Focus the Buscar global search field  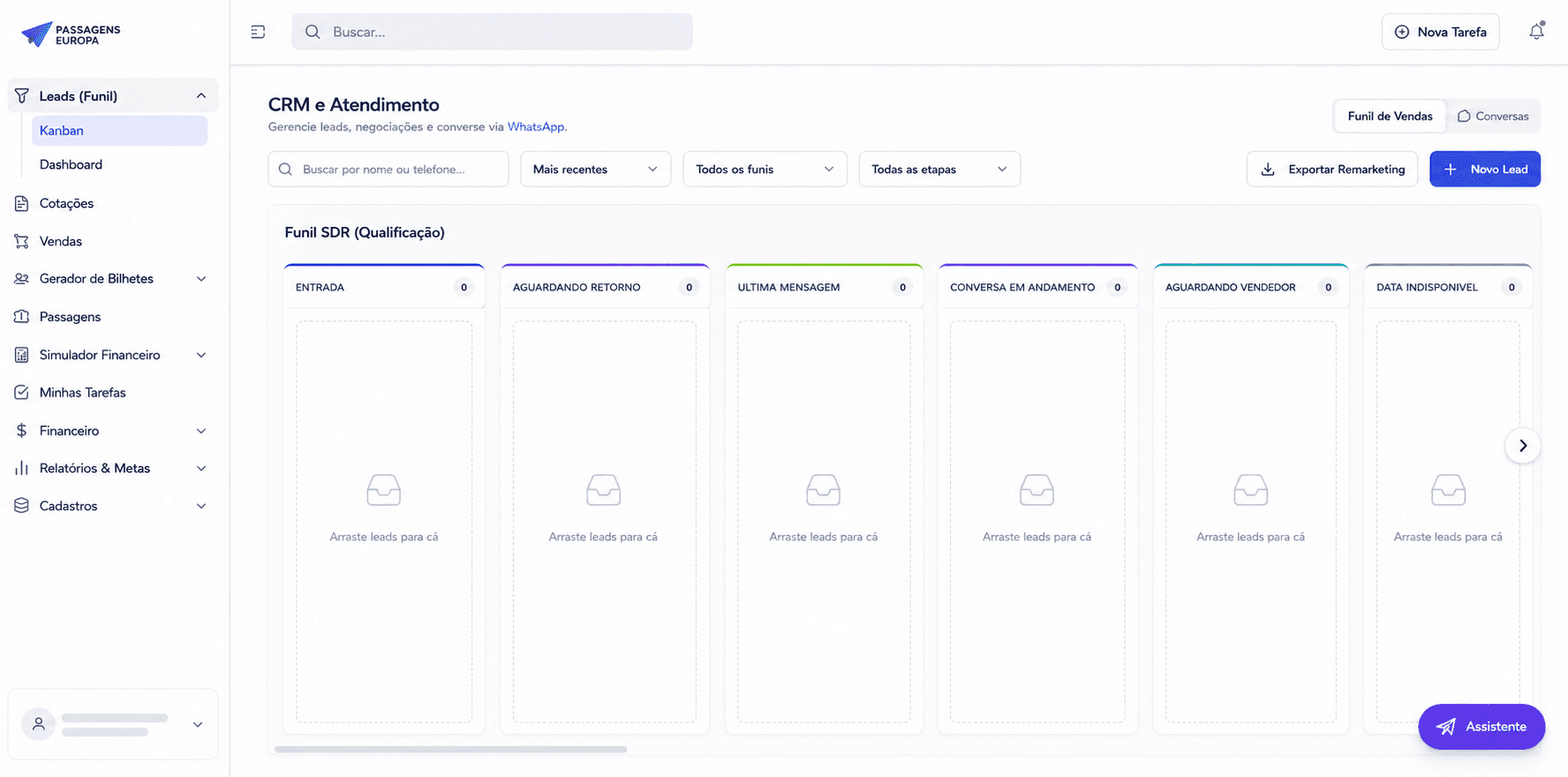492,32
